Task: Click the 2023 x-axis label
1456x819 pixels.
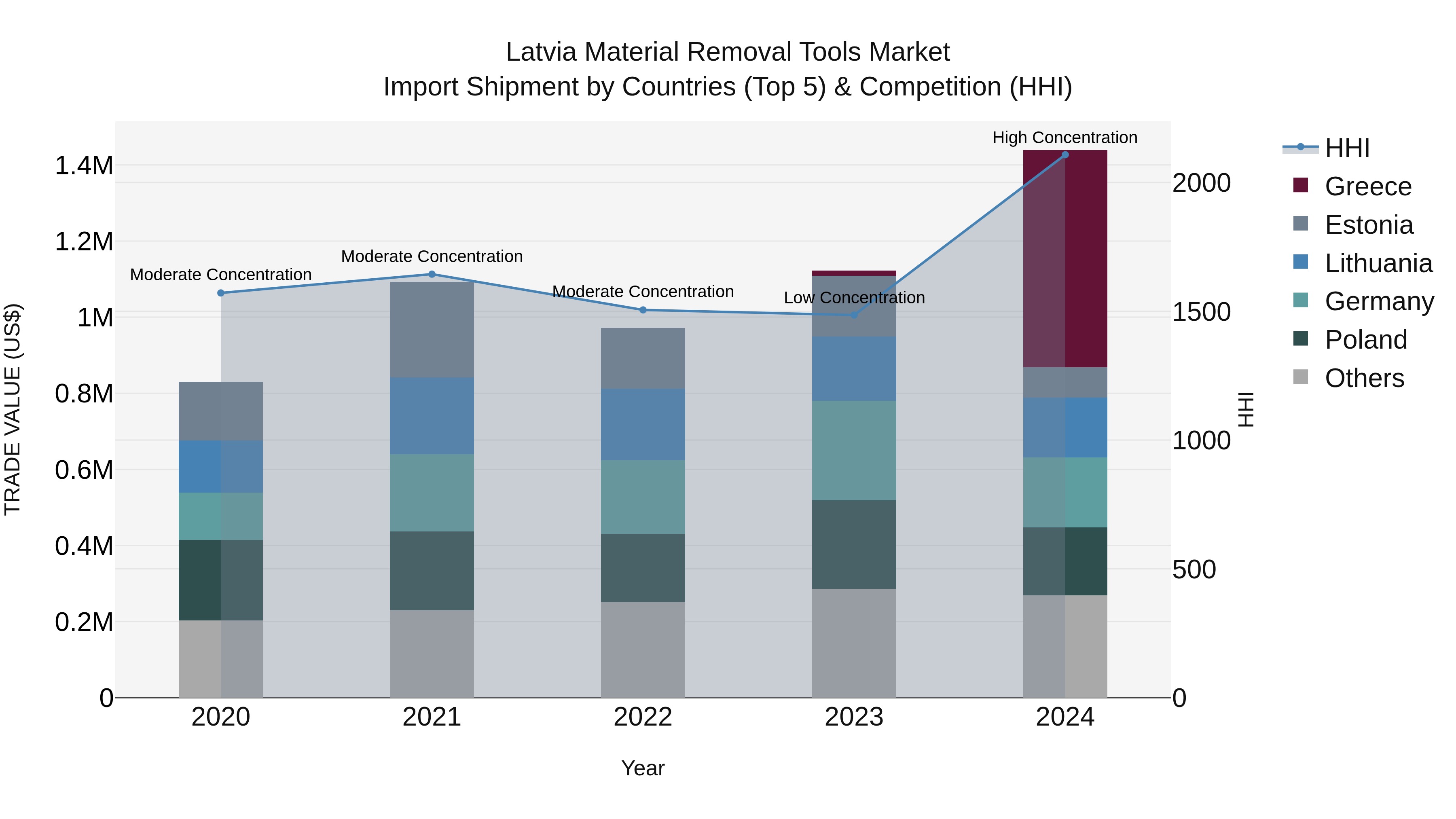Action: [854, 717]
